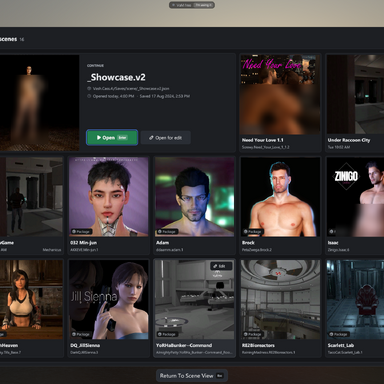Click the 032 Min-jun title
The image size is (384, 384).
[83, 243]
